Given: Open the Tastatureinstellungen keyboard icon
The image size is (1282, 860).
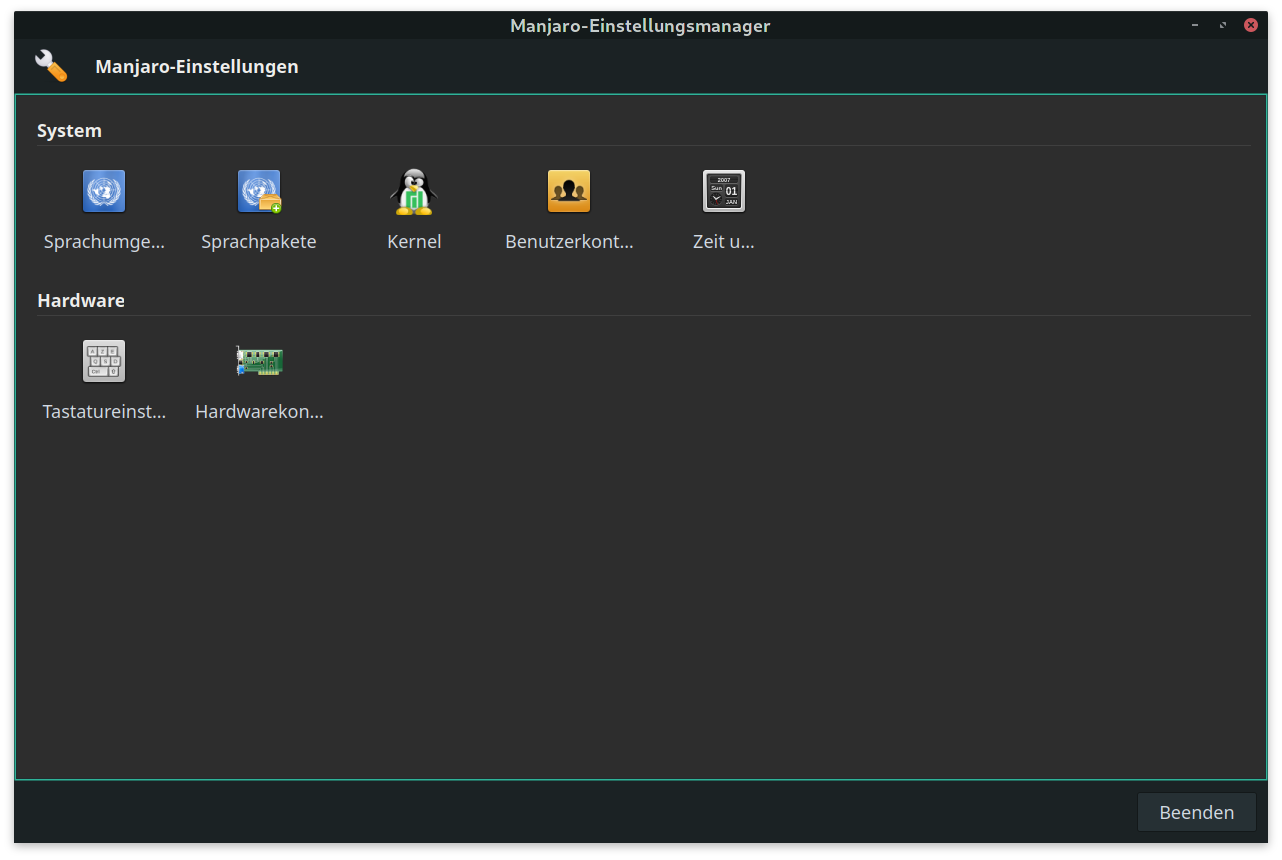Looking at the screenshot, I should [104, 361].
